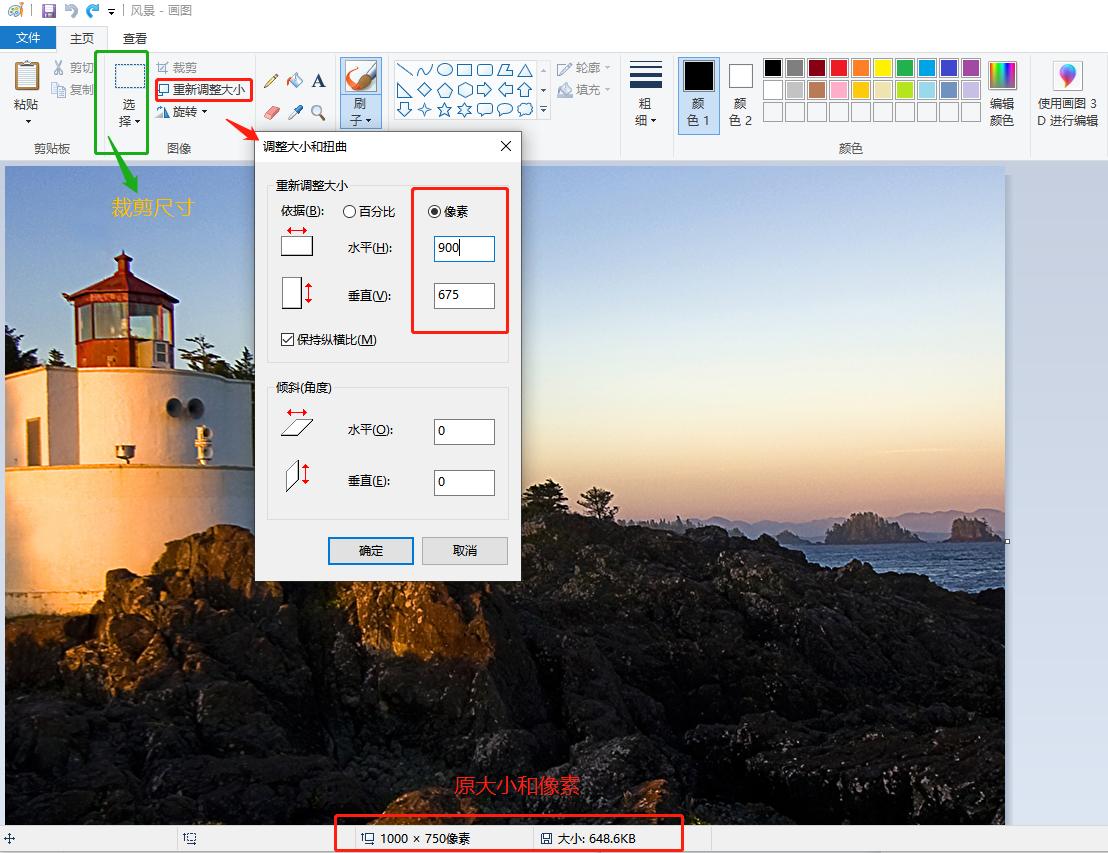Click the 取消 button

pyautogui.click(x=464, y=551)
